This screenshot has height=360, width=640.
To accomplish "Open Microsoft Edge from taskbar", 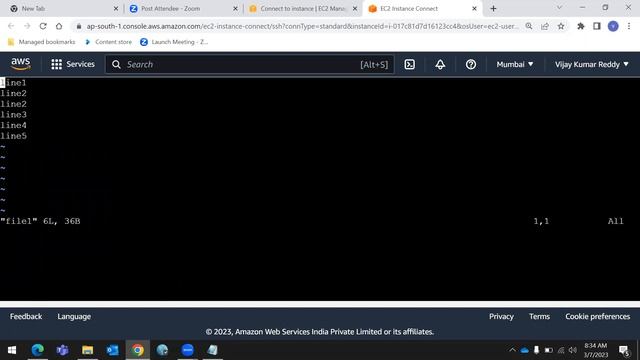I will [x=38, y=350].
